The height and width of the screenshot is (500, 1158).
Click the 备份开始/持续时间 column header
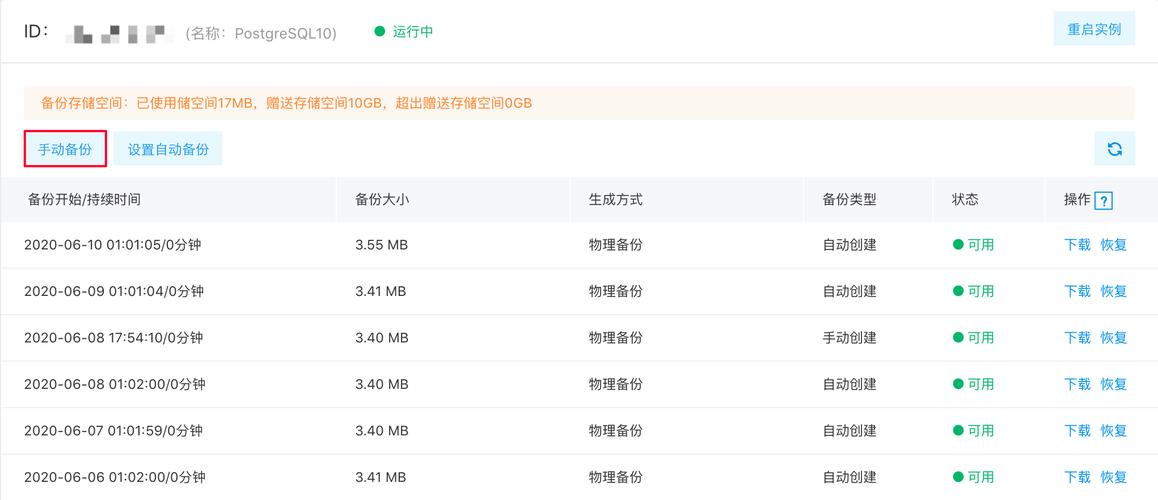(x=84, y=200)
